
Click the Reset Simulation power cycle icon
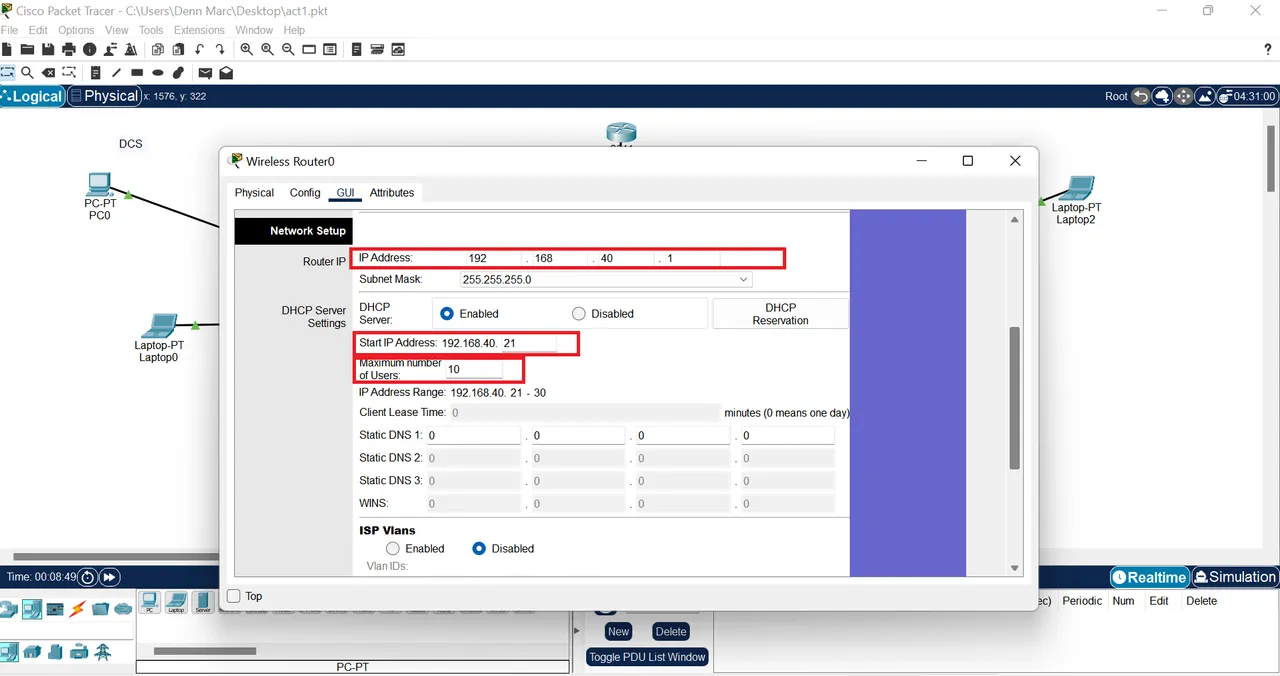click(88, 577)
